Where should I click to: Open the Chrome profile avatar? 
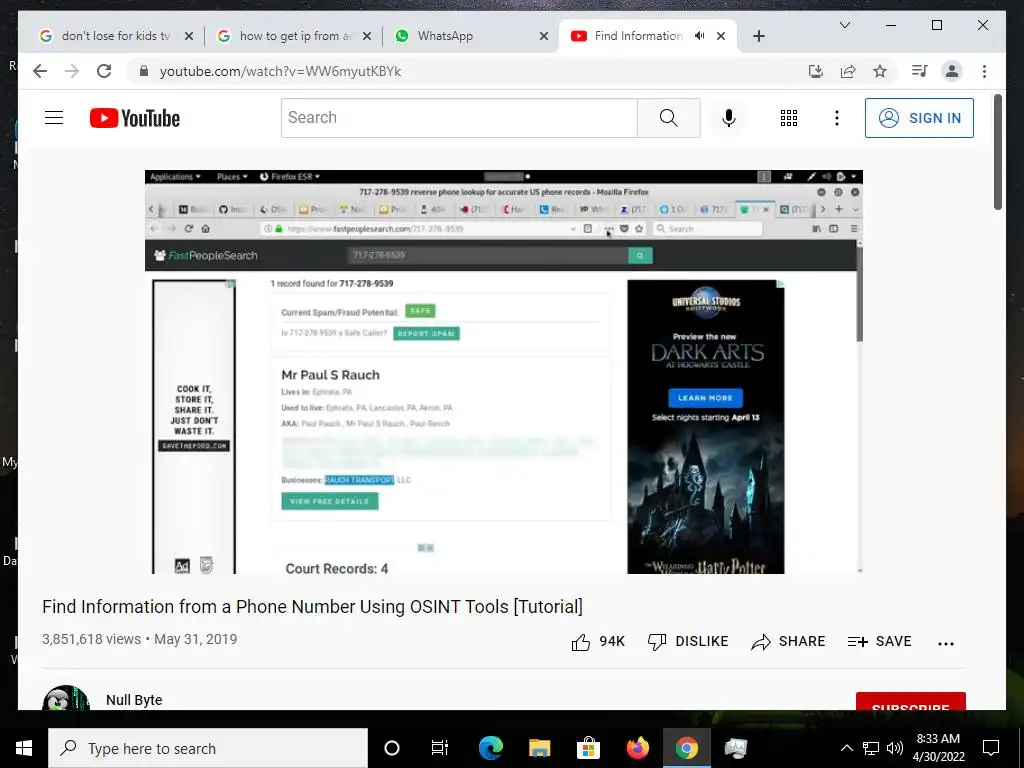coord(952,71)
